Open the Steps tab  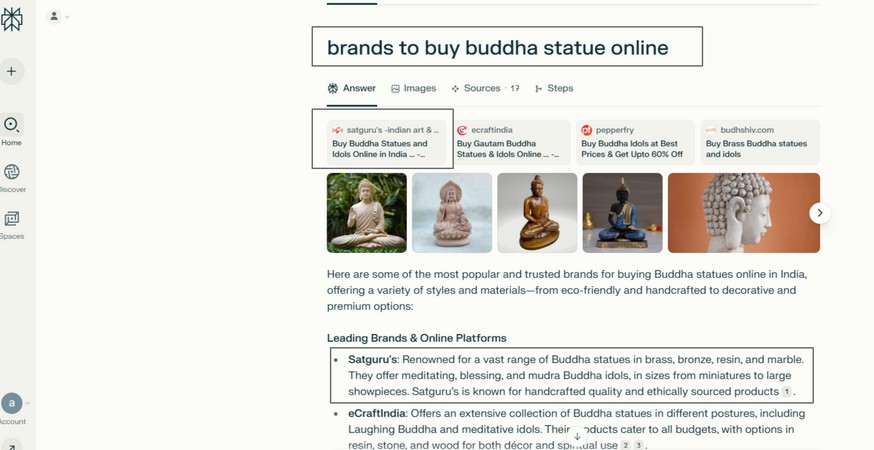(x=553, y=88)
